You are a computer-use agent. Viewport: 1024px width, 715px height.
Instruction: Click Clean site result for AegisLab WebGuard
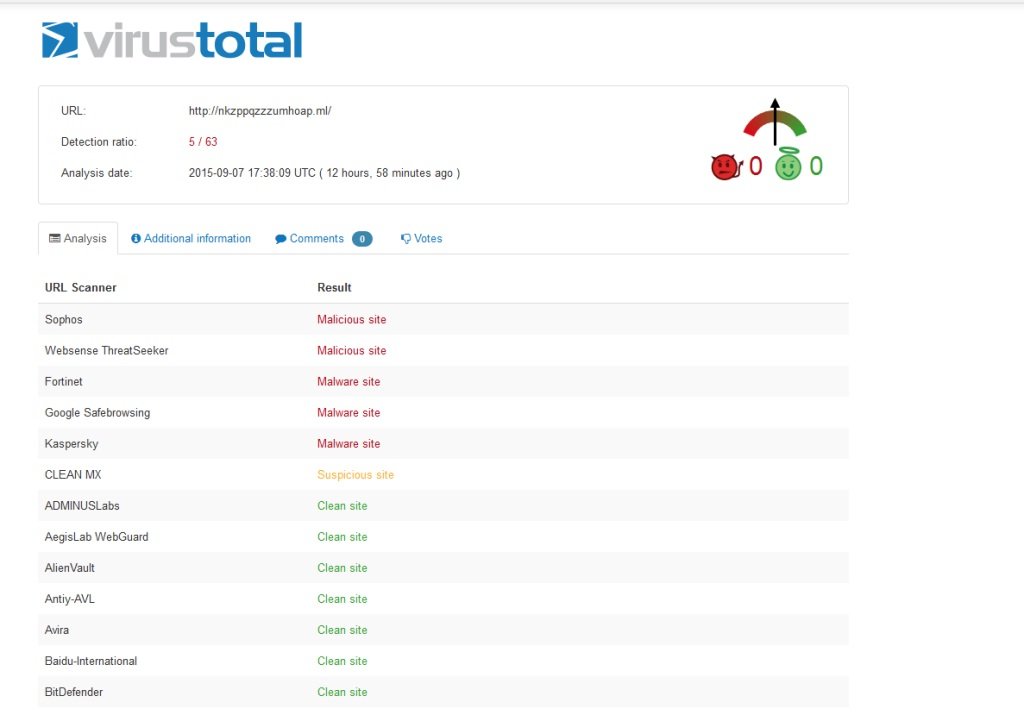click(342, 537)
